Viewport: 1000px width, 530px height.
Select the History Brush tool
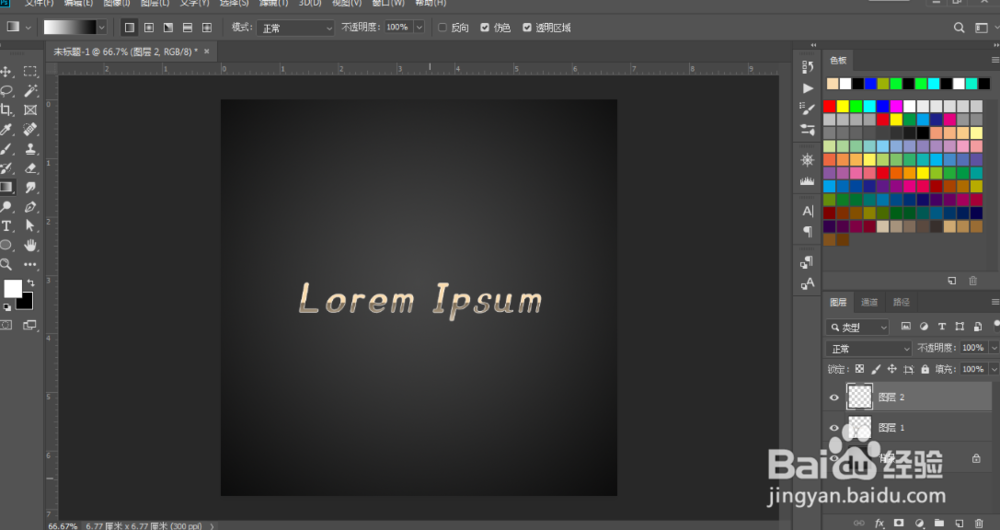coord(6,168)
